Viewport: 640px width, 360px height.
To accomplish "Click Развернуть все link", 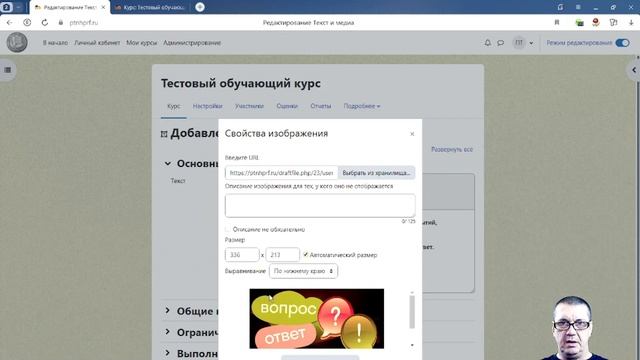I will click(x=452, y=149).
